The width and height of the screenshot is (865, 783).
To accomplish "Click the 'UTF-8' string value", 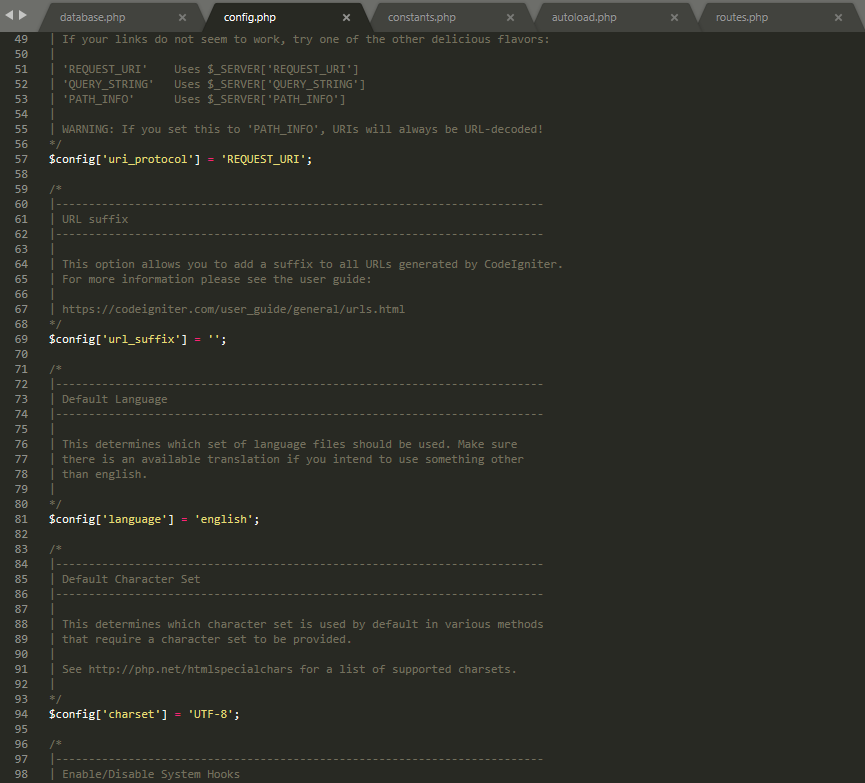I will 210,714.
